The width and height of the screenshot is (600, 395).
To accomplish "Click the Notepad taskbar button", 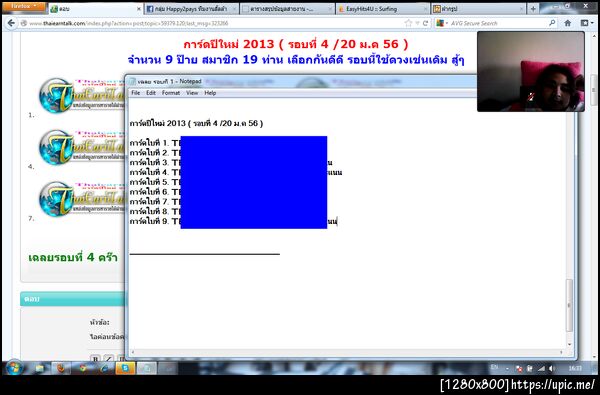I will (147, 368).
